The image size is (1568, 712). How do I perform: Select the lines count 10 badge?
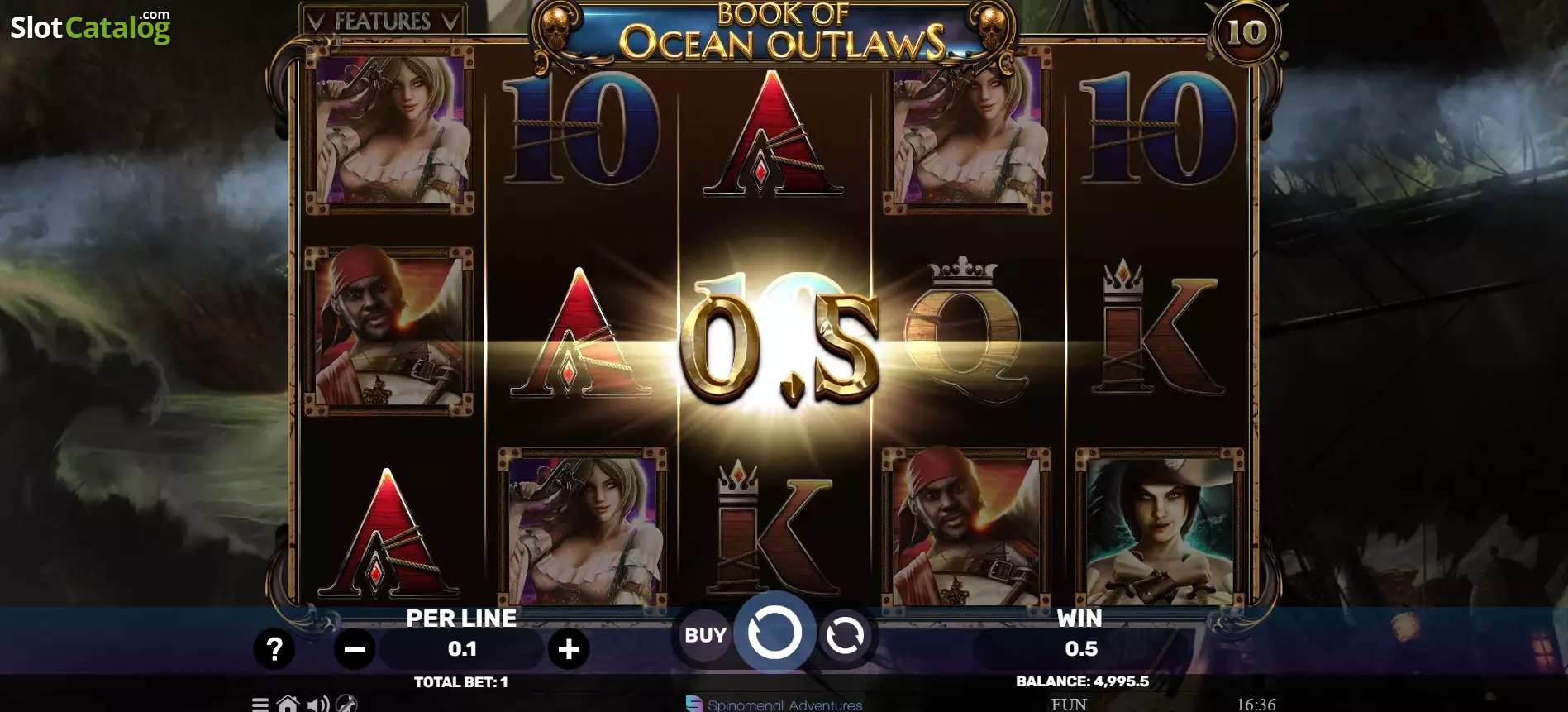click(x=1246, y=32)
